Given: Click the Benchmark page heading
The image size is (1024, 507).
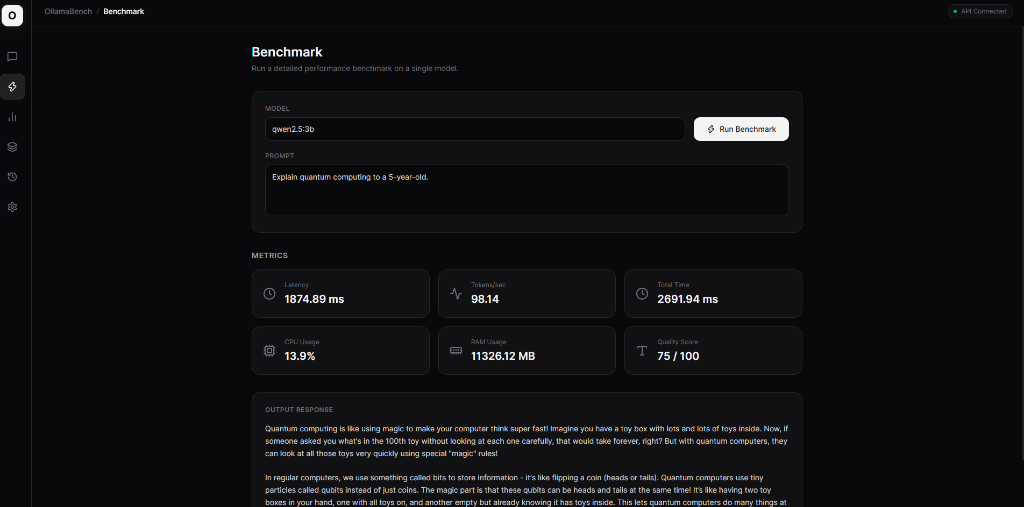Looking at the screenshot, I should point(287,52).
